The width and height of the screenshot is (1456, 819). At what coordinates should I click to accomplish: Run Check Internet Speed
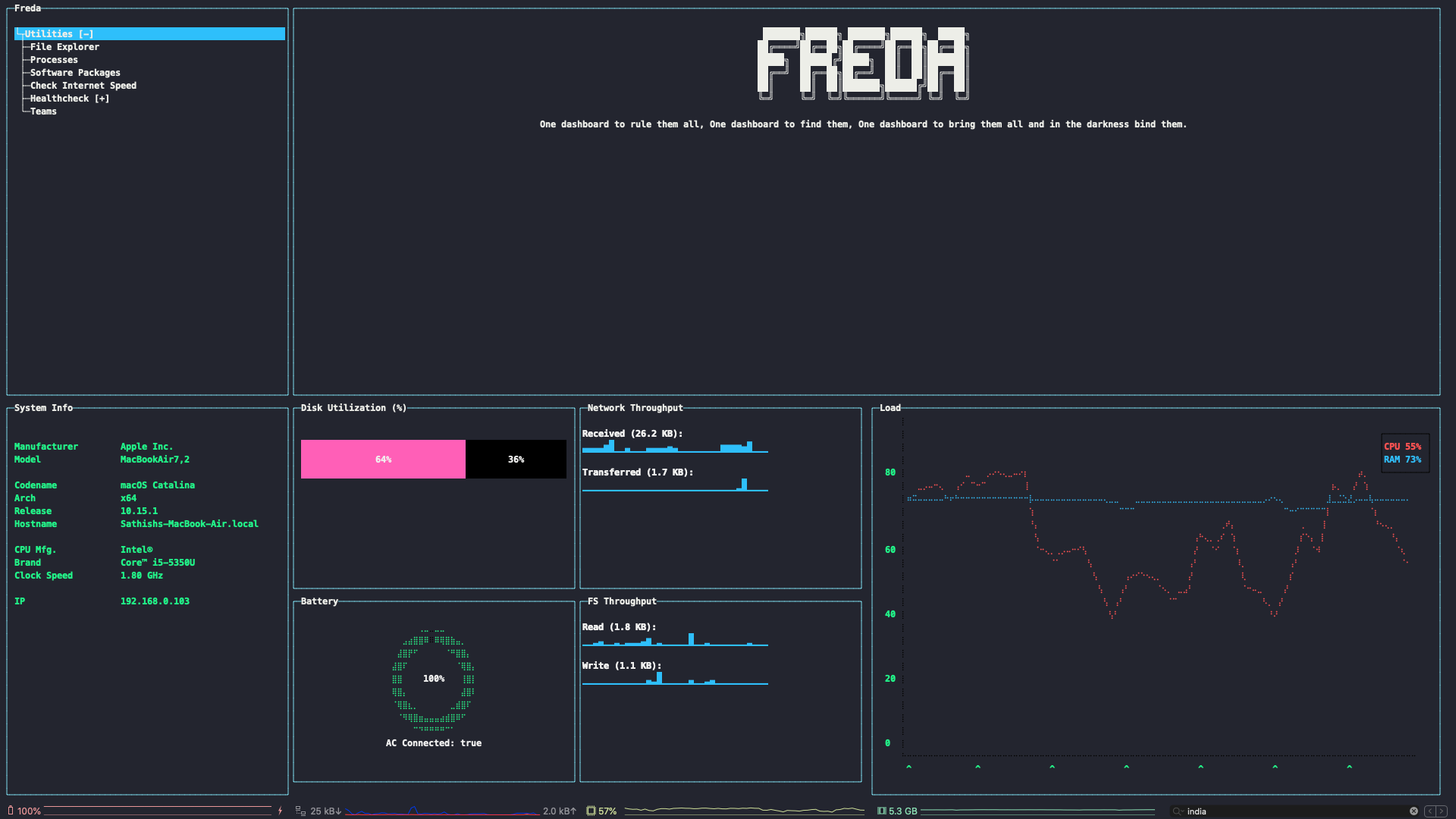point(83,86)
